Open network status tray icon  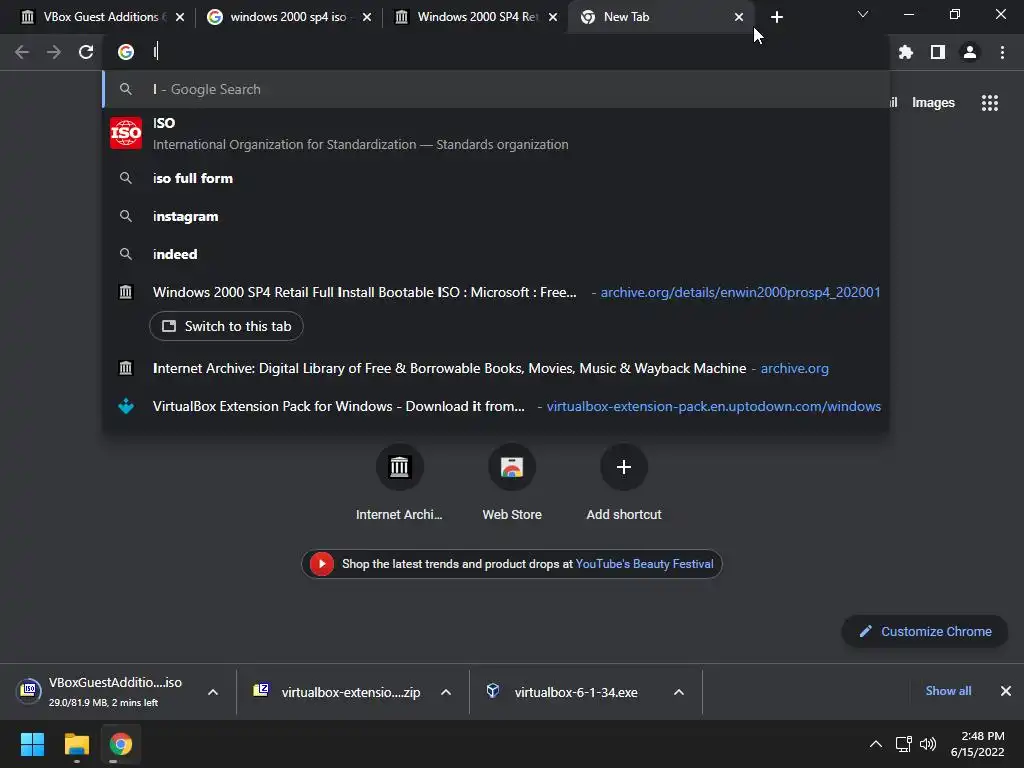point(903,744)
